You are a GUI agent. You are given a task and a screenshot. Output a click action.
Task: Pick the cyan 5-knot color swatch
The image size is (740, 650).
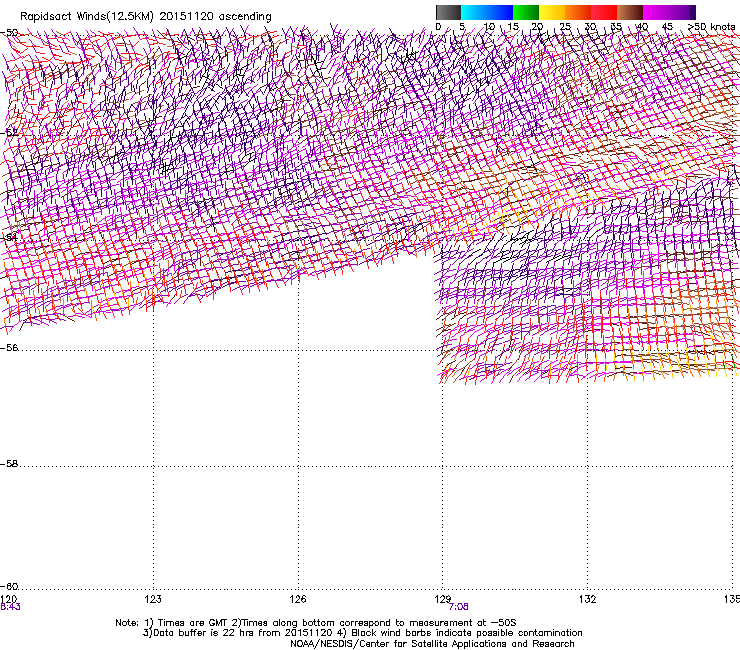coord(474,12)
